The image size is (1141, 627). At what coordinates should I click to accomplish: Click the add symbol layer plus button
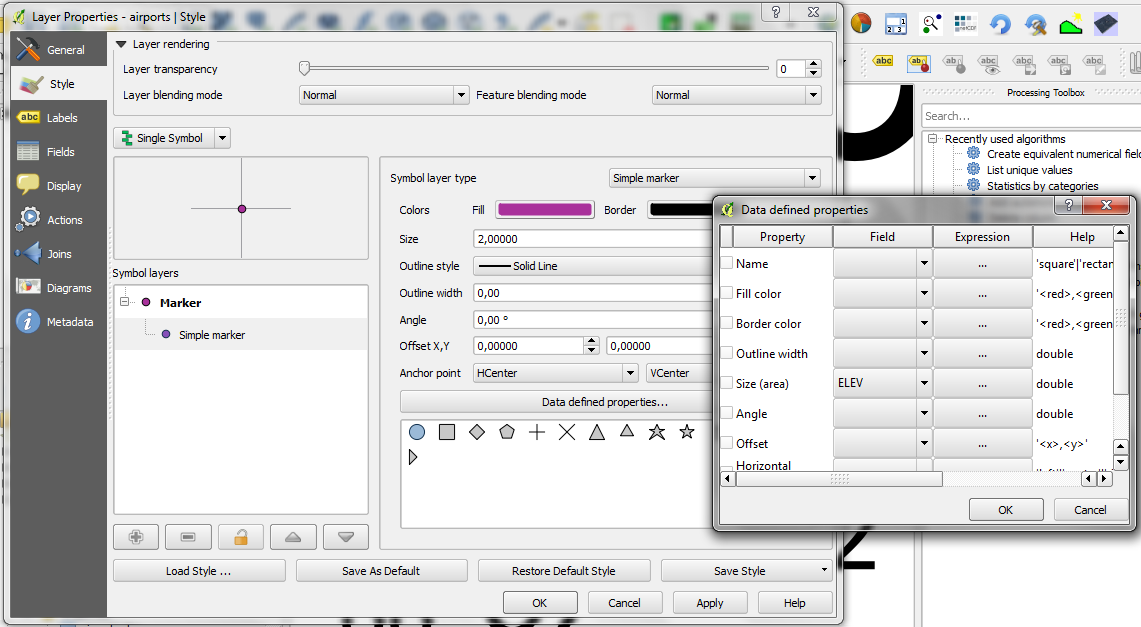(136, 537)
